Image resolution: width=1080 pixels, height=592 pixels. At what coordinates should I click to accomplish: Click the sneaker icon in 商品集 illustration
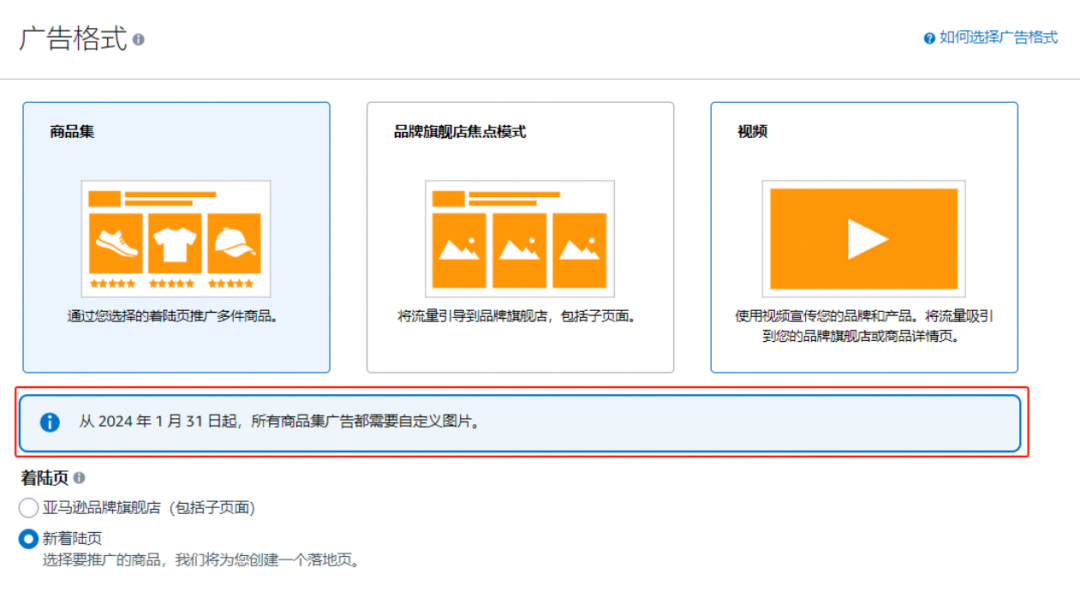pos(116,243)
